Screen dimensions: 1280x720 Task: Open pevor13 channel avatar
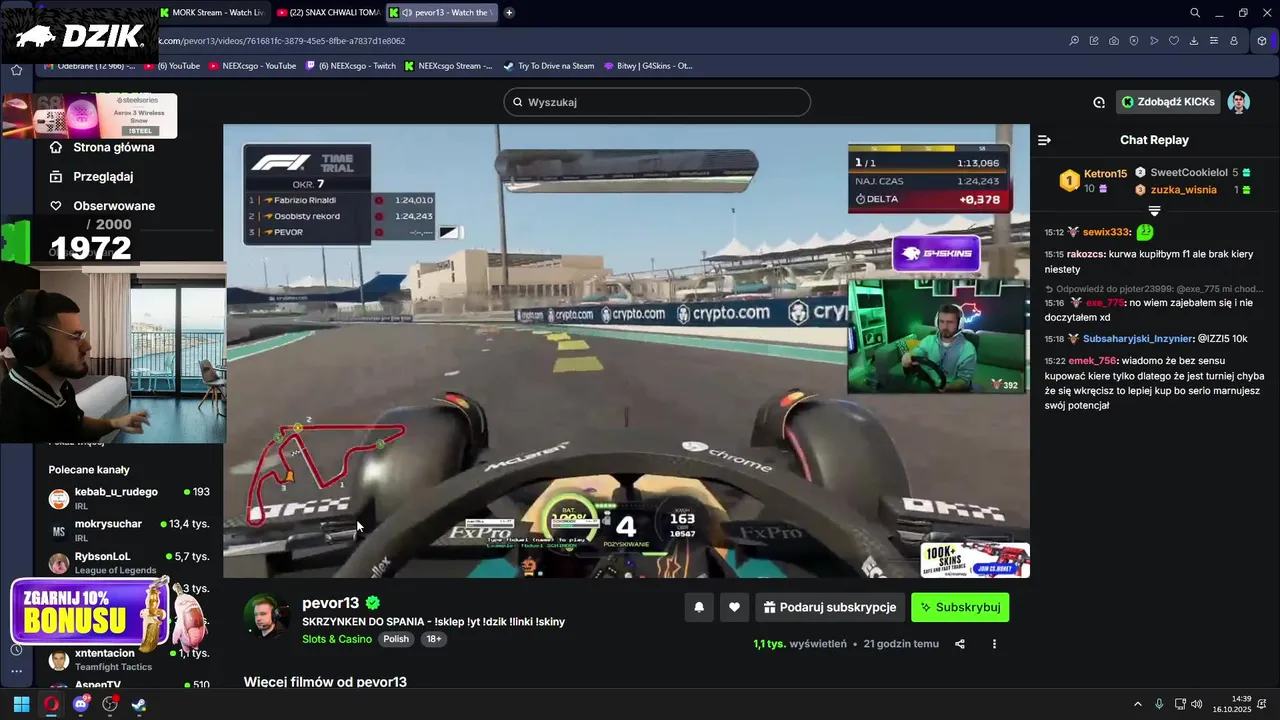click(266, 615)
